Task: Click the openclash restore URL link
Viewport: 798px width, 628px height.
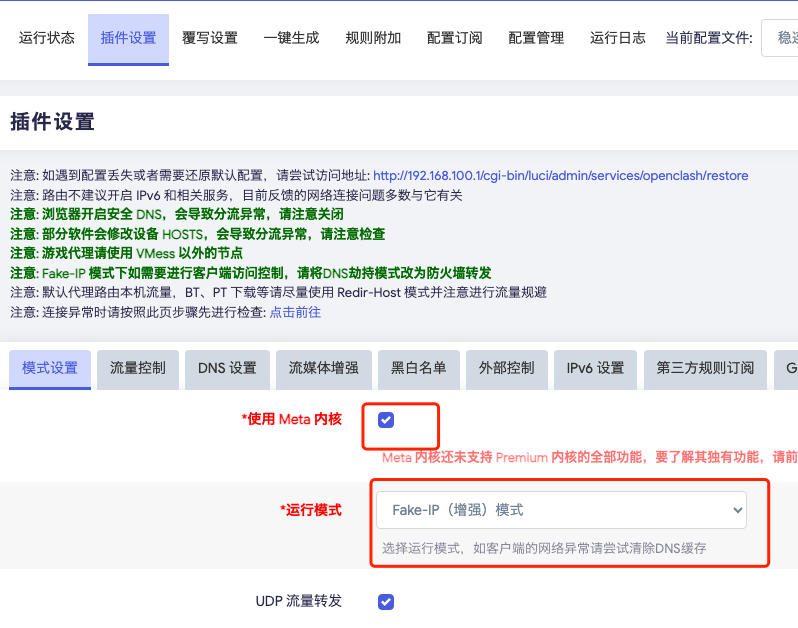Action: (560, 175)
